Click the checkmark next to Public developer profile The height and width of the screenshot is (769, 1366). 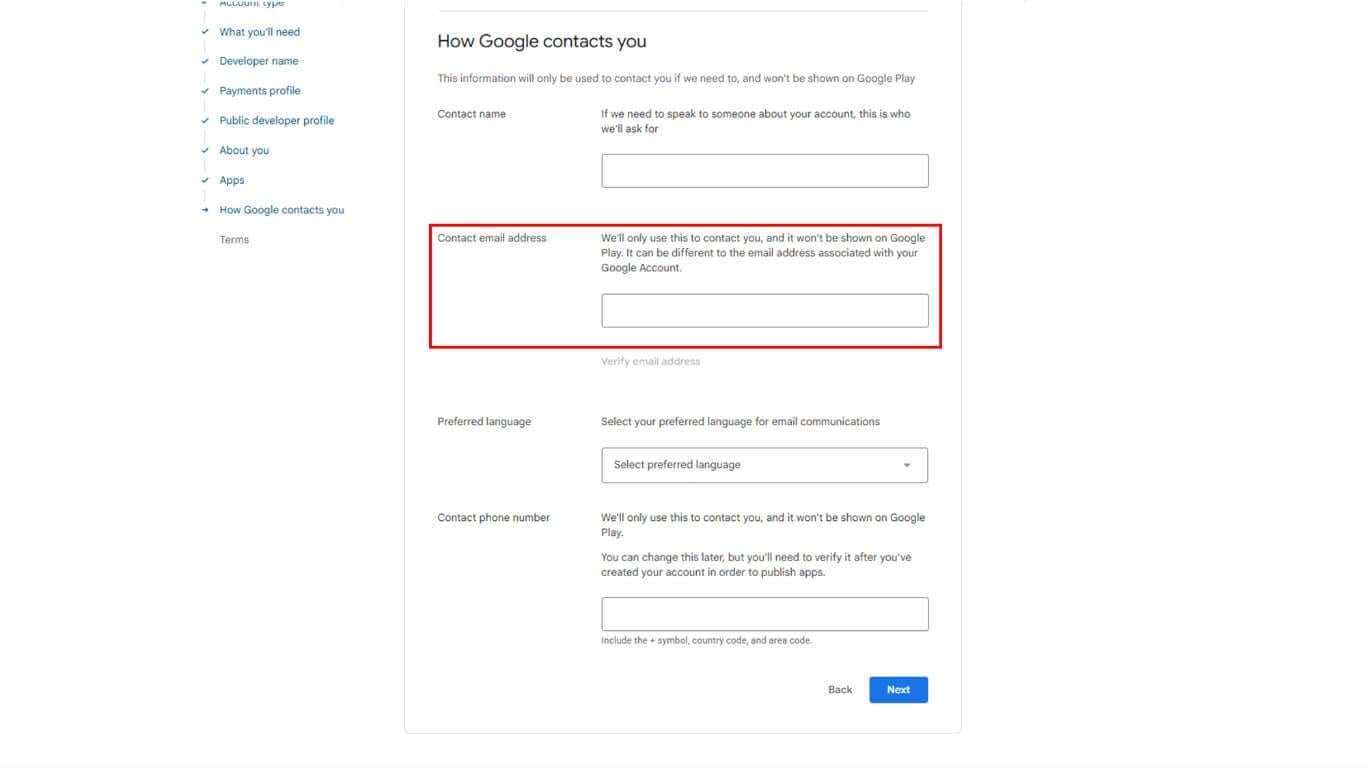205,121
